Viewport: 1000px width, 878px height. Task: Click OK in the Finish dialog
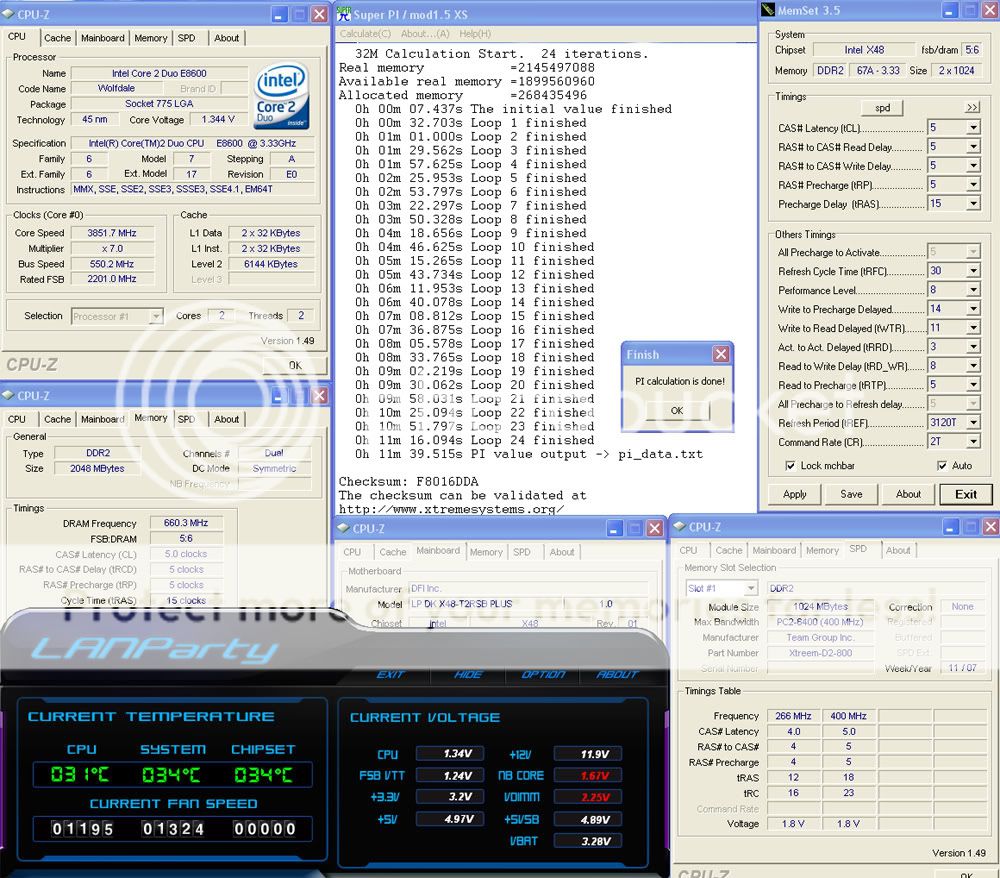677,411
